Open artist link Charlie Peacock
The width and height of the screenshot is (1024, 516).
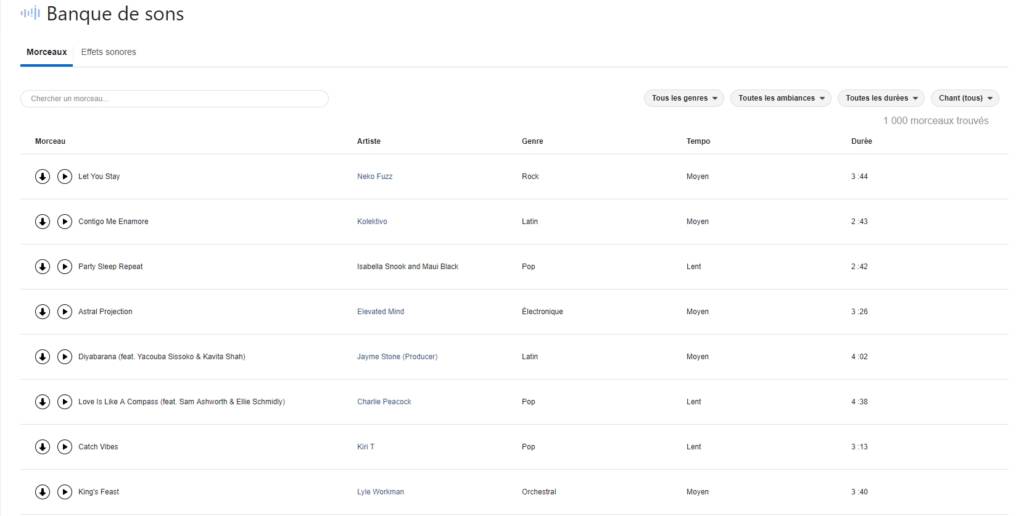coord(384,401)
